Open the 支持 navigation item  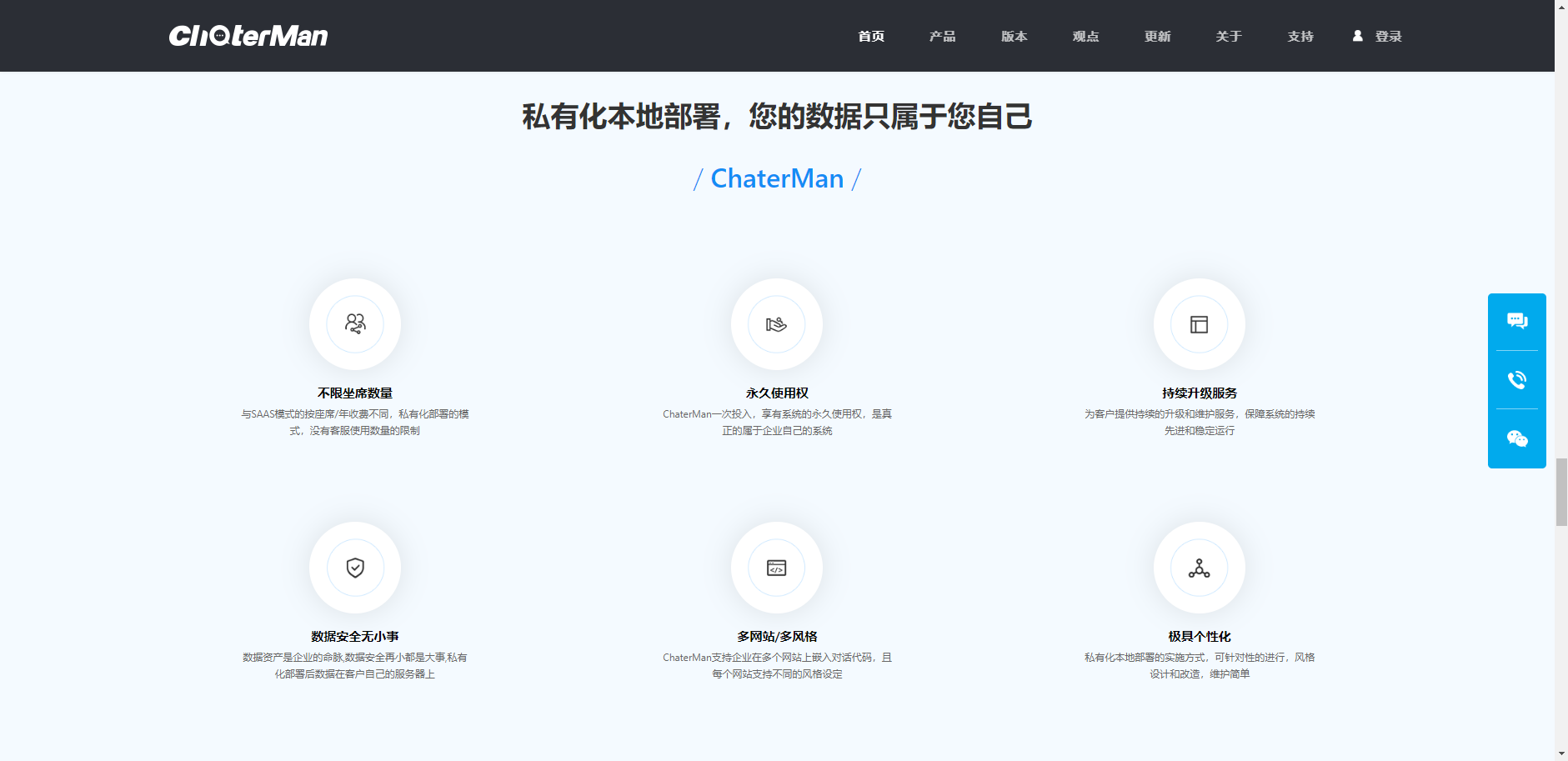[1300, 36]
